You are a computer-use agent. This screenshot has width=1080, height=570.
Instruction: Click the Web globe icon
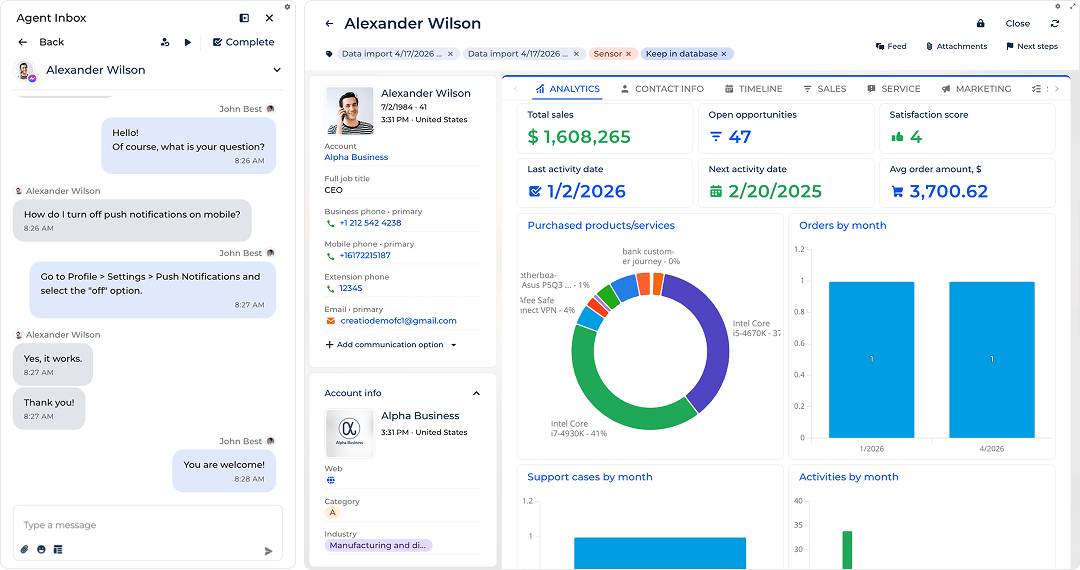(x=331, y=480)
